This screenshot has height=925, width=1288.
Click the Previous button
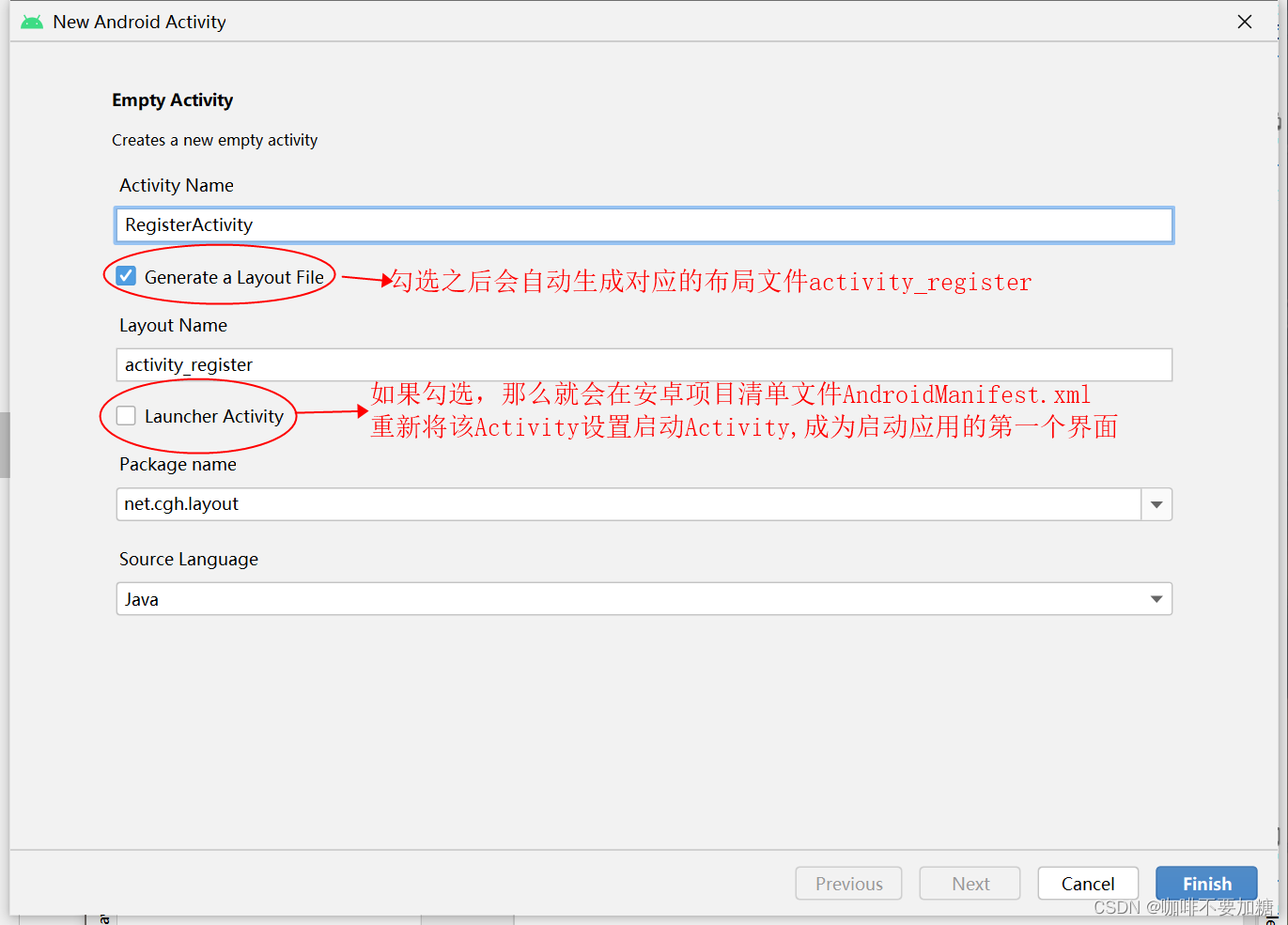(x=848, y=883)
